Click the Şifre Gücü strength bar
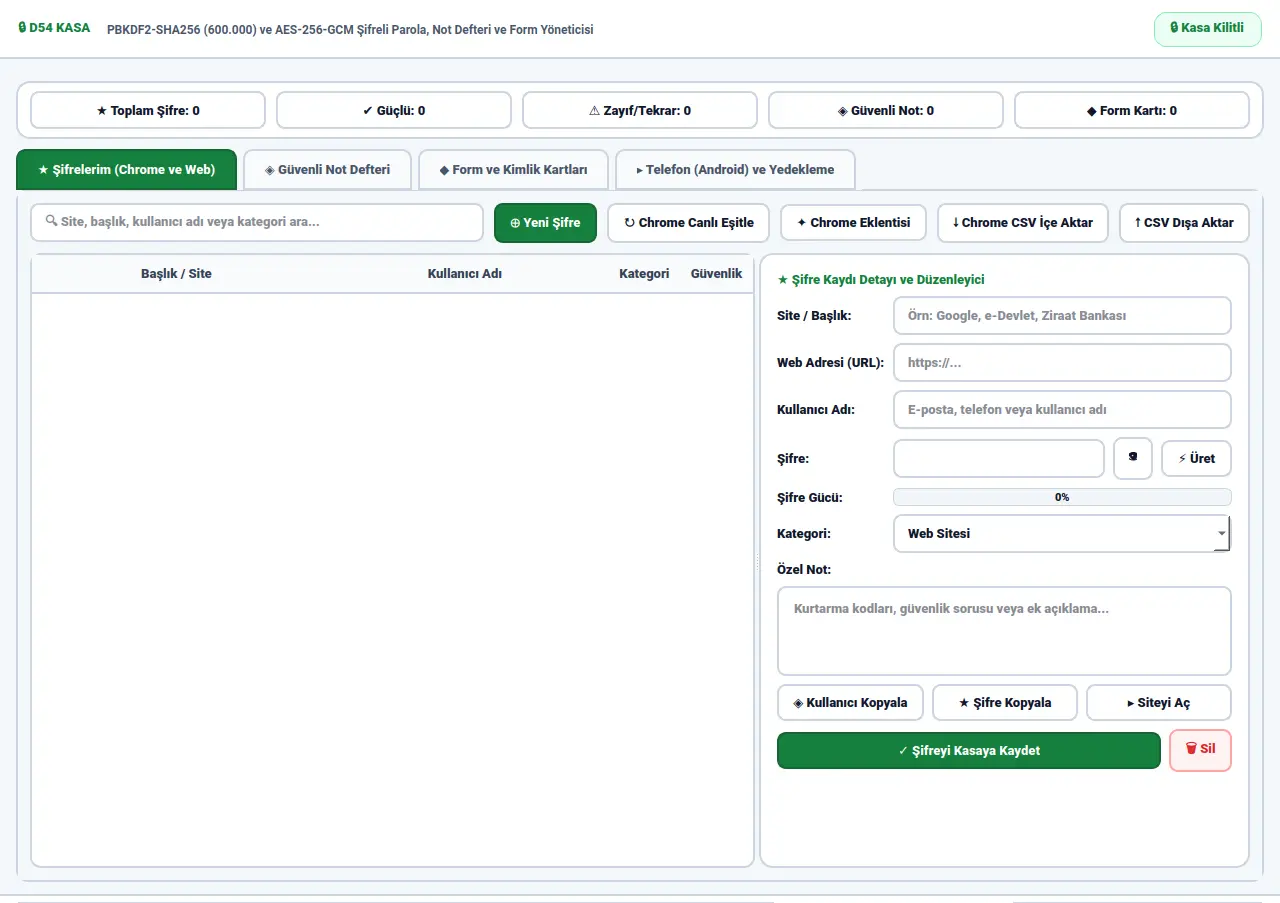This screenshot has height=903, width=1280. click(x=1062, y=497)
